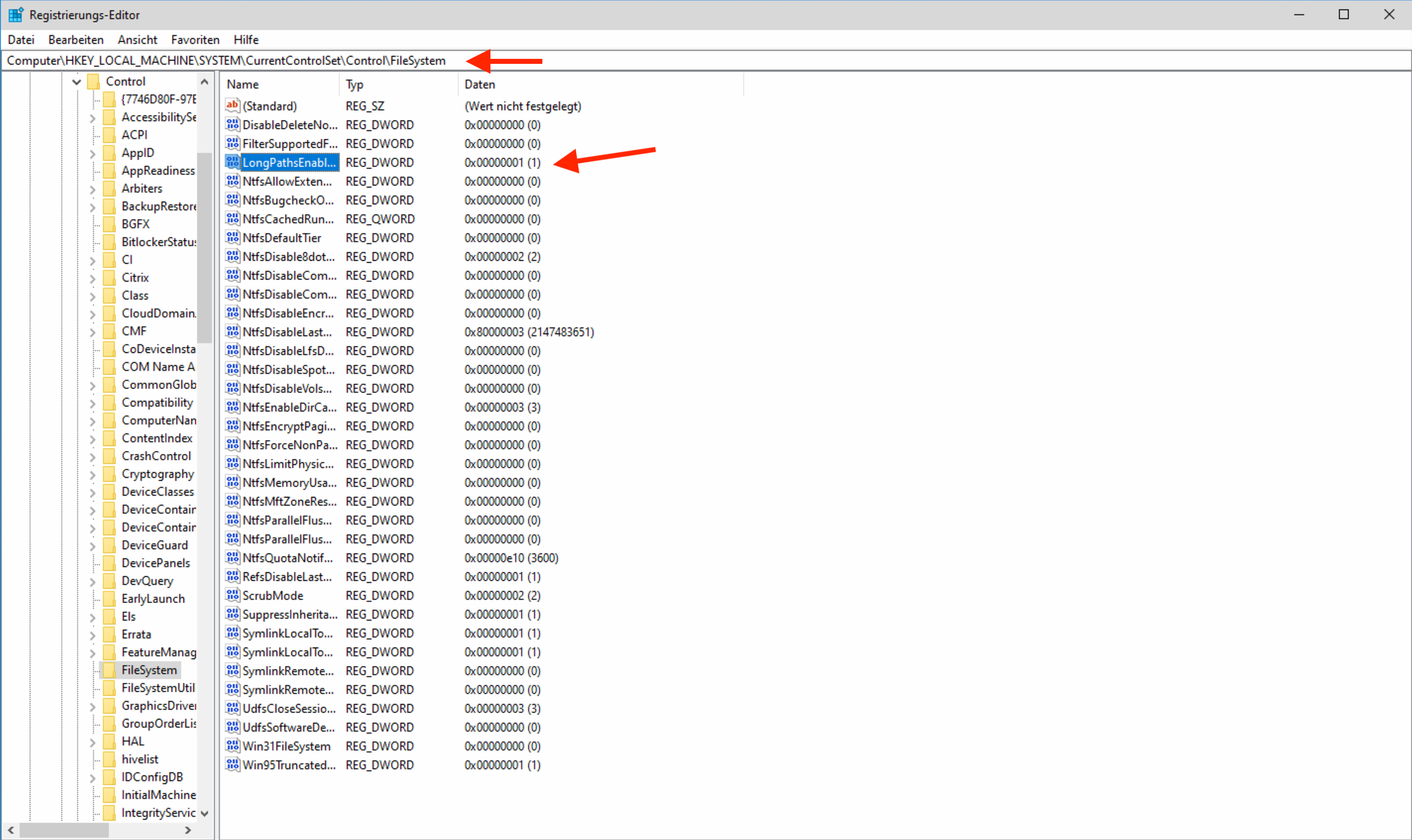This screenshot has height=840, width=1412.
Task: Select the DevicePanels key
Action: point(156,563)
